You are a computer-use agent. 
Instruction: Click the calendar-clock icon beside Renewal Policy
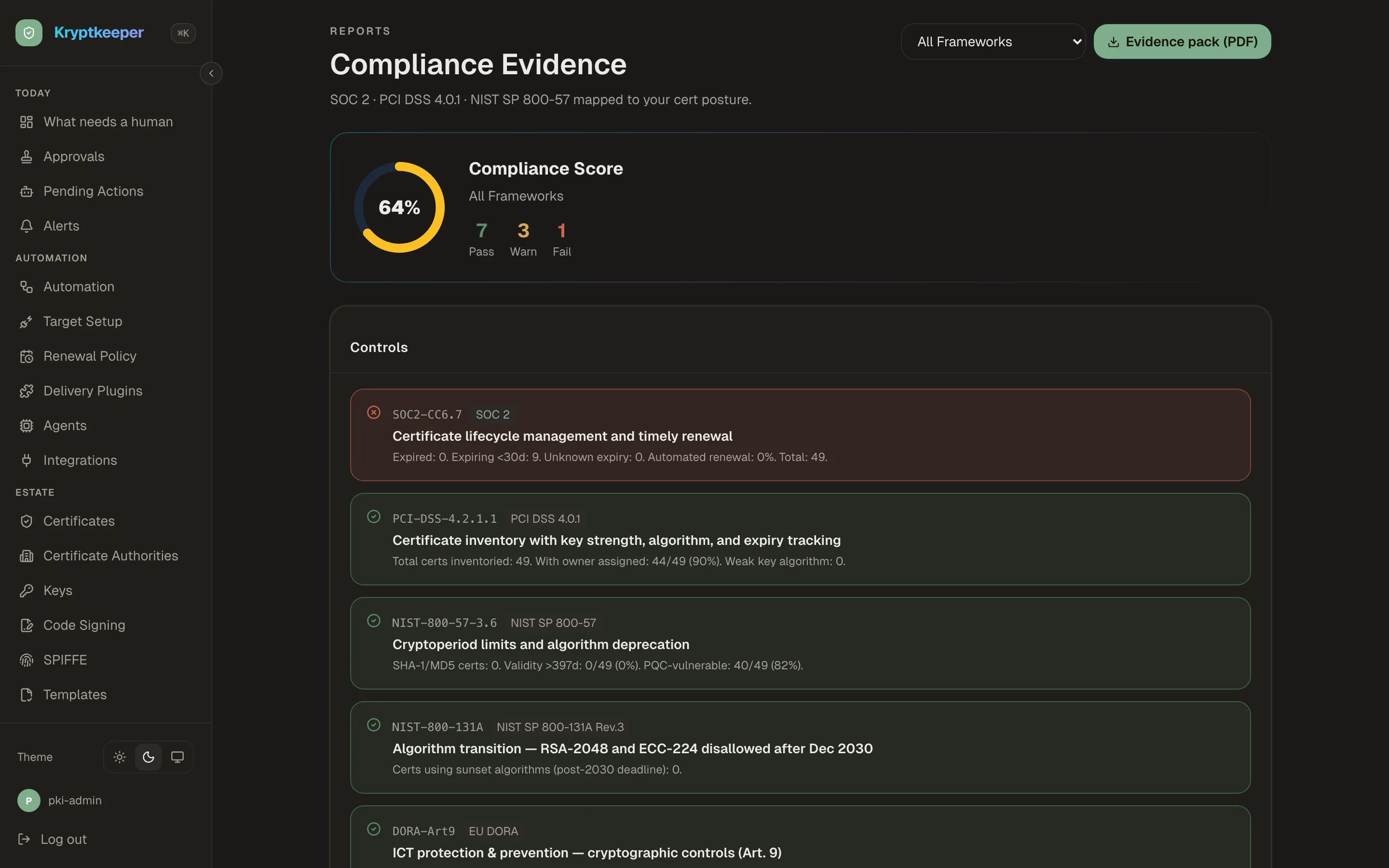click(27, 356)
